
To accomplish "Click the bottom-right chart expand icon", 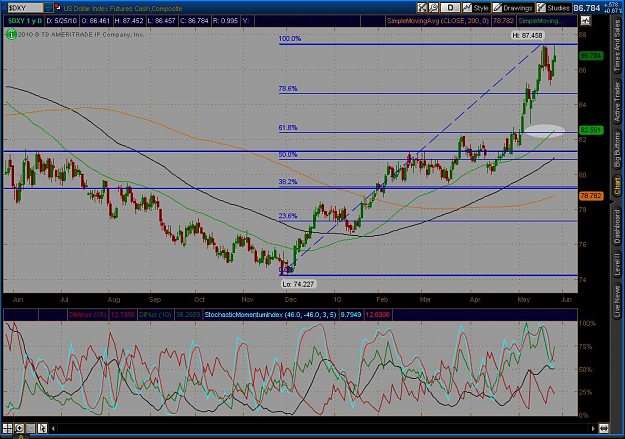I will point(604,428).
